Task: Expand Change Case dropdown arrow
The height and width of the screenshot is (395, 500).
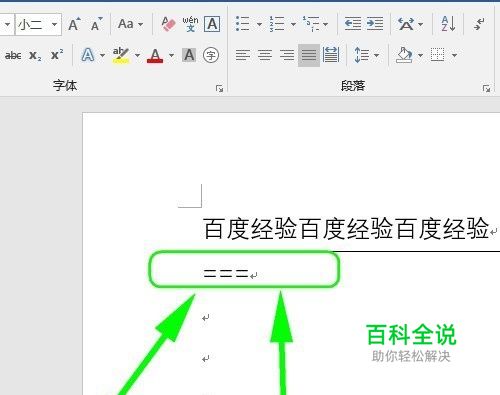Action: click(140, 24)
